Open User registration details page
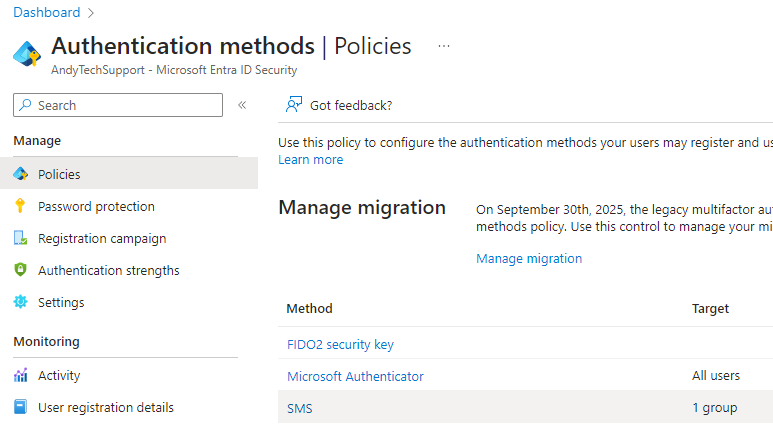This screenshot has height=428, width=773. 106,408
